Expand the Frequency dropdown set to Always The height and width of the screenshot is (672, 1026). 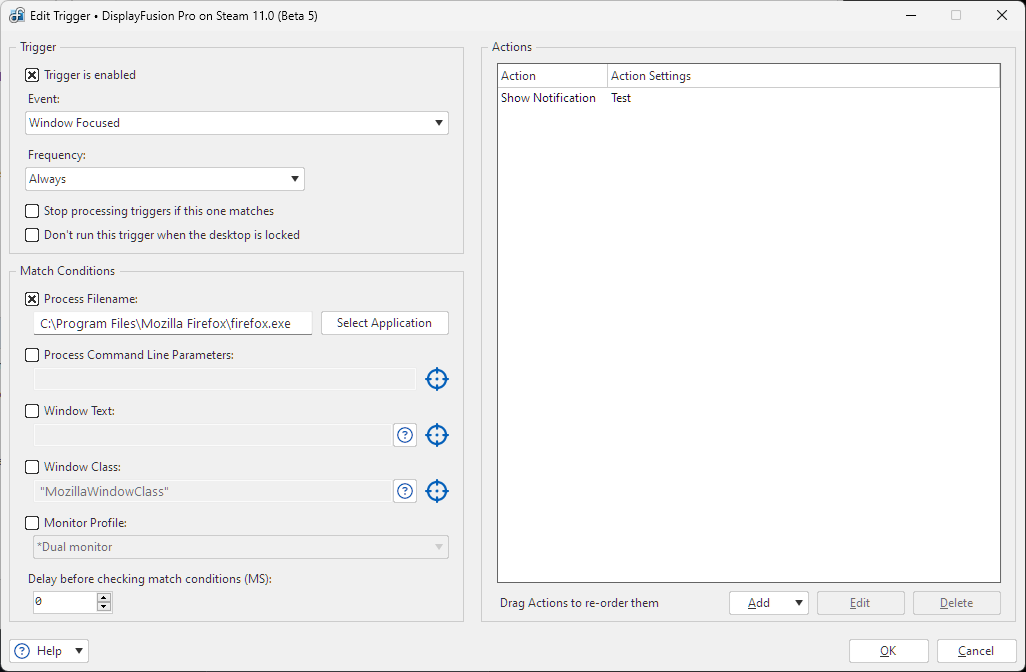pos(165,179)
